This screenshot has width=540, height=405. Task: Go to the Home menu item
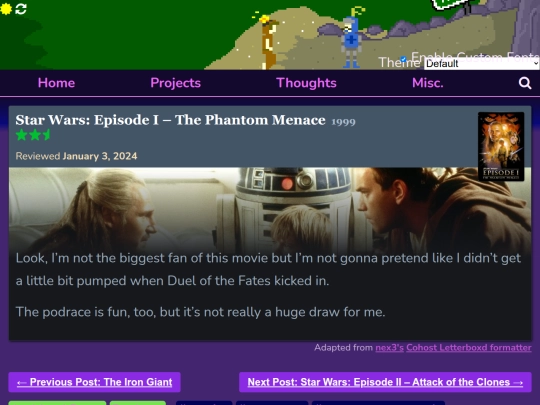tap(56, 83)
